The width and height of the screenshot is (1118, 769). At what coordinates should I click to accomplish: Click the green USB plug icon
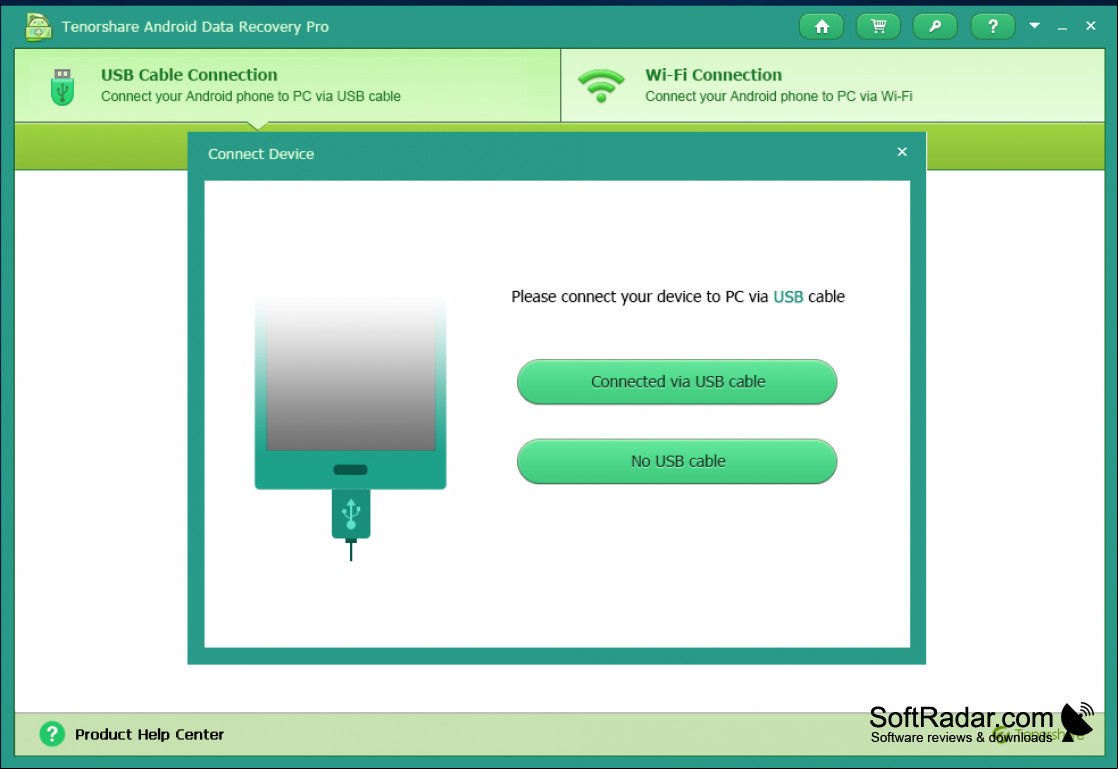pos(63,87)
